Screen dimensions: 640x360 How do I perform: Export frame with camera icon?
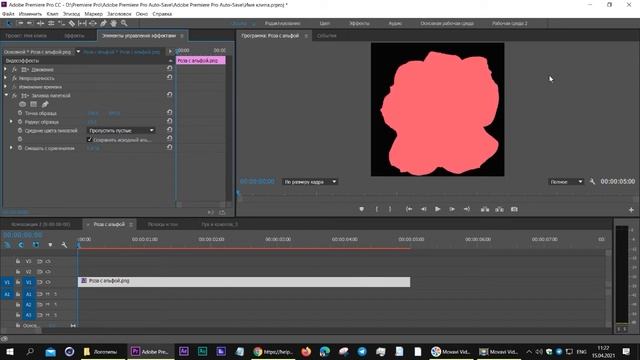[514, 209]
